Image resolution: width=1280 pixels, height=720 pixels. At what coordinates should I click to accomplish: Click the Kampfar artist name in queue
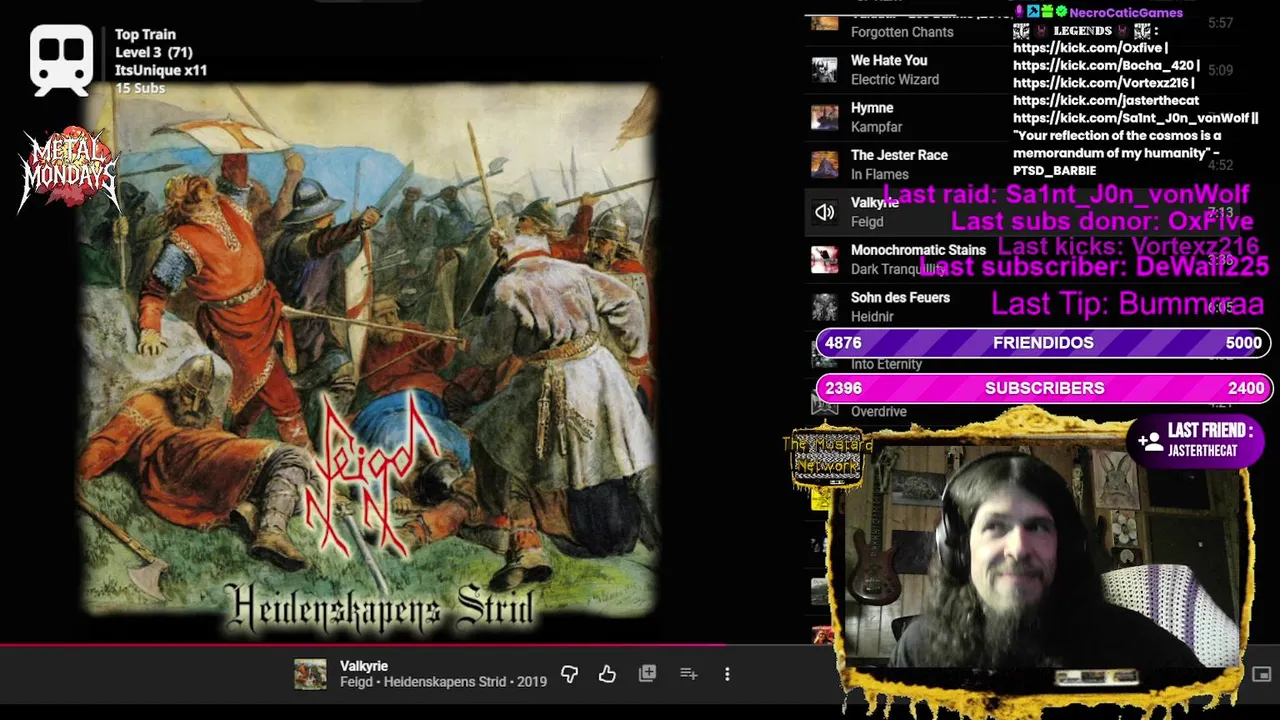(x=877, y=127)
